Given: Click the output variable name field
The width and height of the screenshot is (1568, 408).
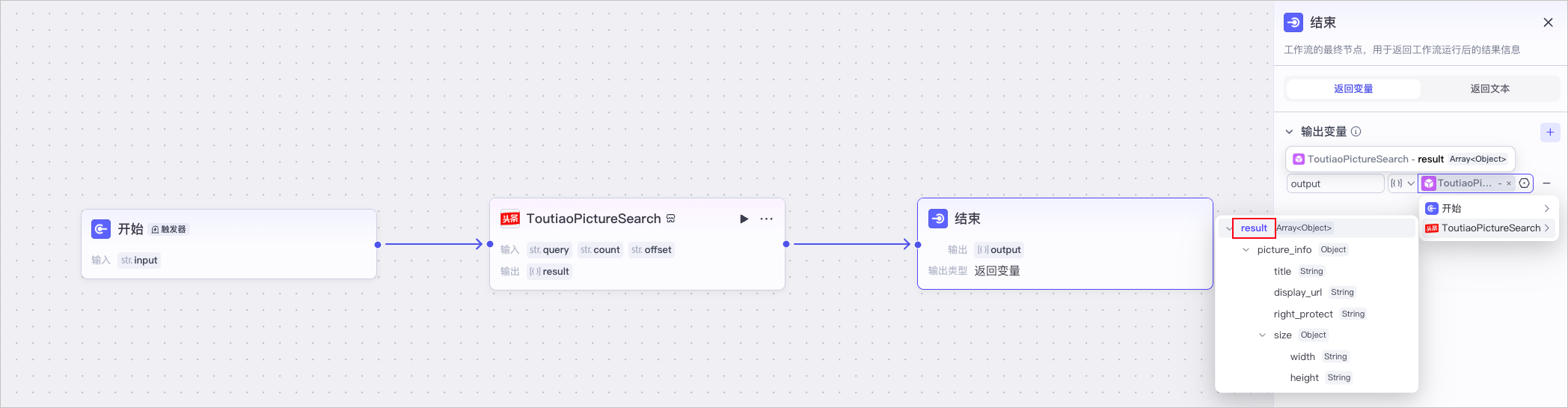Looking at the screenshot, I should [x=1335, y=183].
